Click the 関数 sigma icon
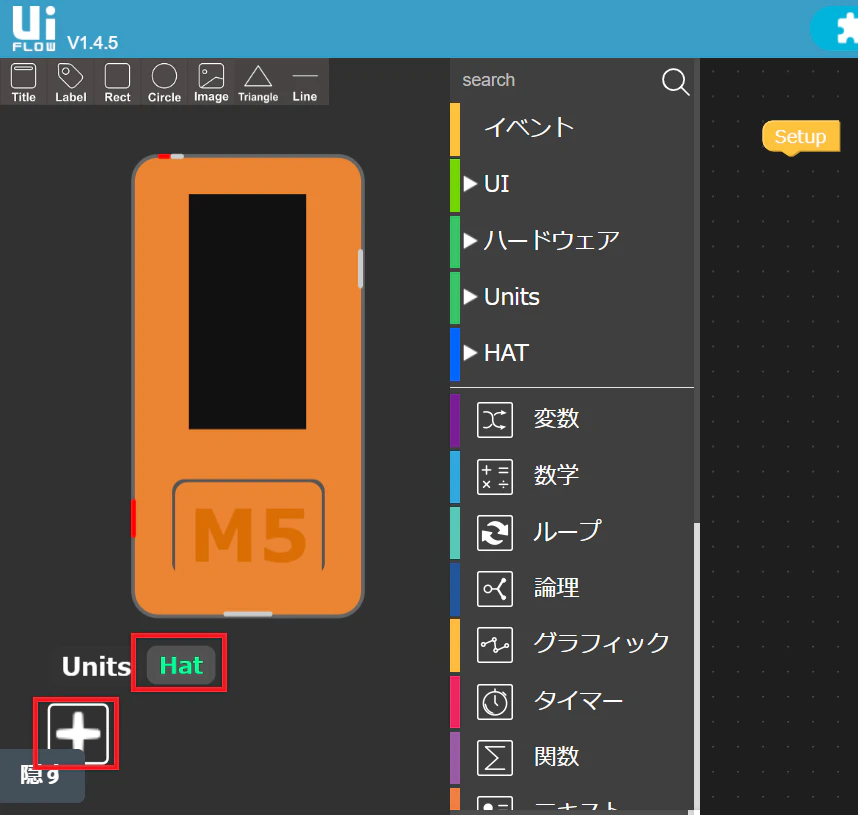The width and height of the screenshot is (858, 815). pos(495,758)
